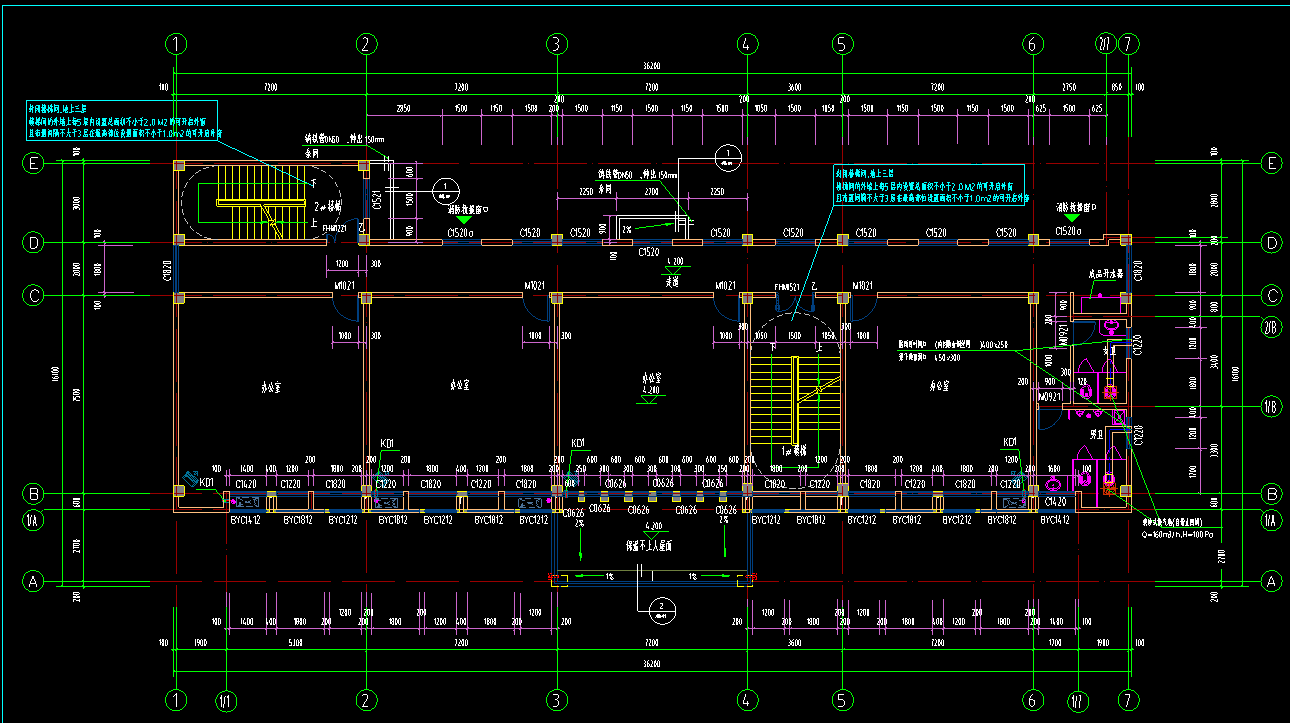The image size is (1290, 723).
Task: Select the 1/1 grid bubble at the bottom
Action: point(227,700)
